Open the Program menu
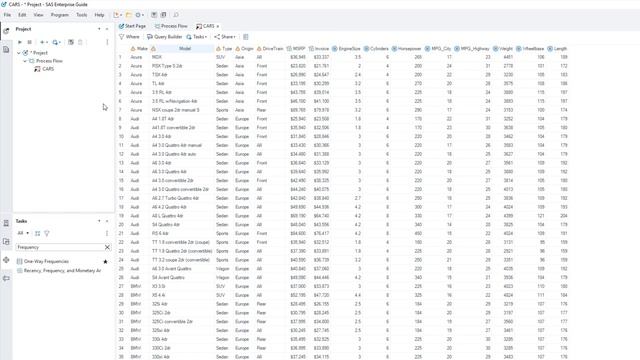Image resolution: width=640 pixels, height=360 pixels. (60, 15)
